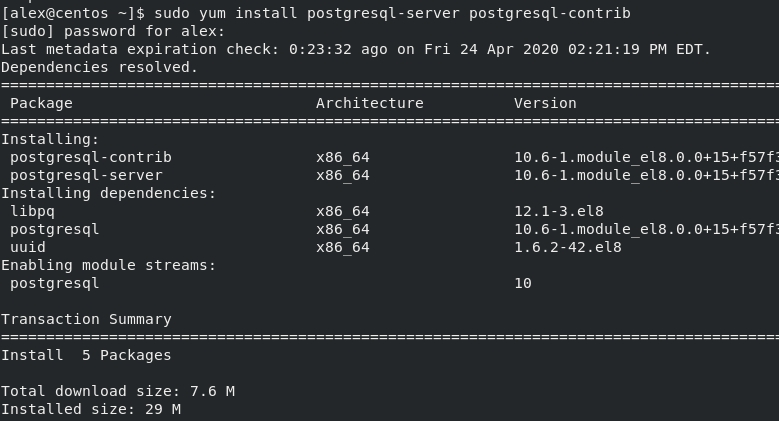Viewport: 779px width, 421px height.
Task: Click the '[sudo] password for alex:' prompt line
Action: (113, 31)
